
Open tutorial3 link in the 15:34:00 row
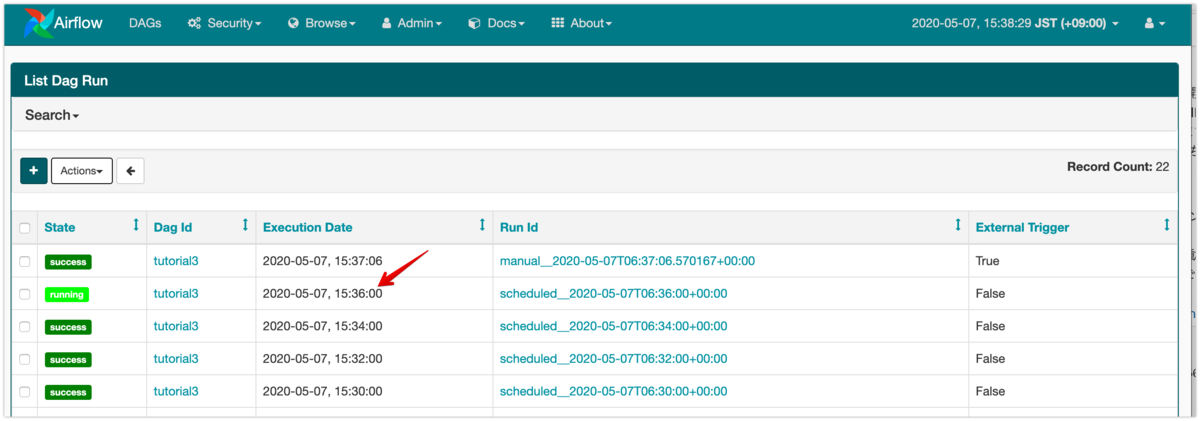176,326
